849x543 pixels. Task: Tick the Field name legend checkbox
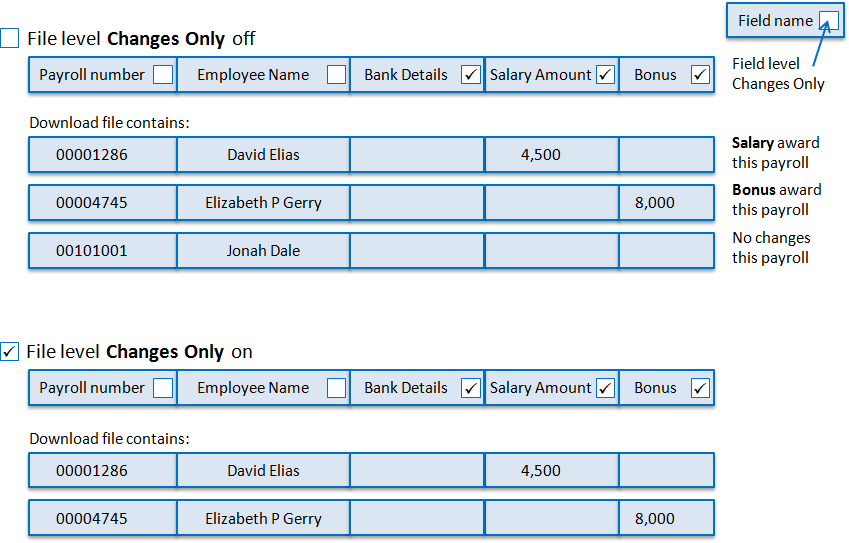coord(829,20)
